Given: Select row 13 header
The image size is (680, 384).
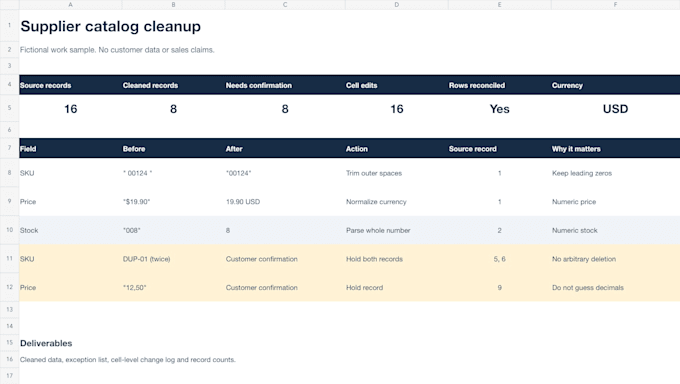Looking at the screenshot, I should [x=10, y=309].
